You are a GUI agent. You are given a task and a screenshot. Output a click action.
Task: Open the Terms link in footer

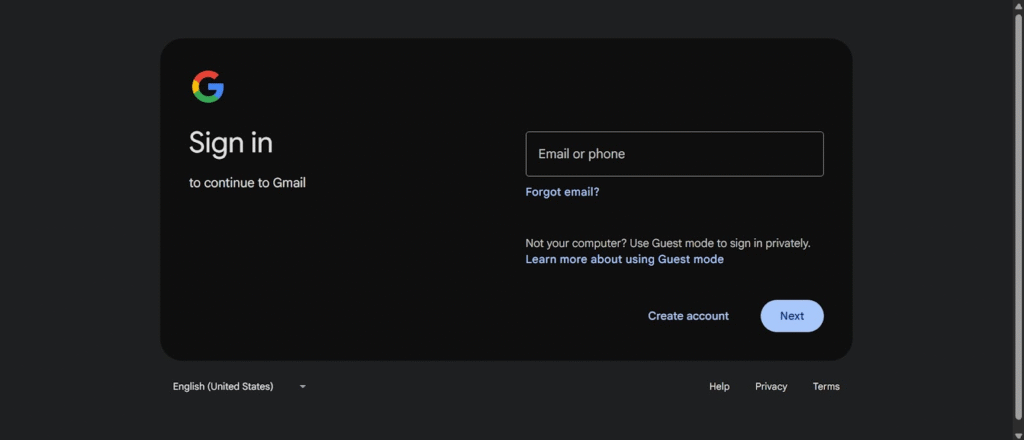tap(825, 386)
